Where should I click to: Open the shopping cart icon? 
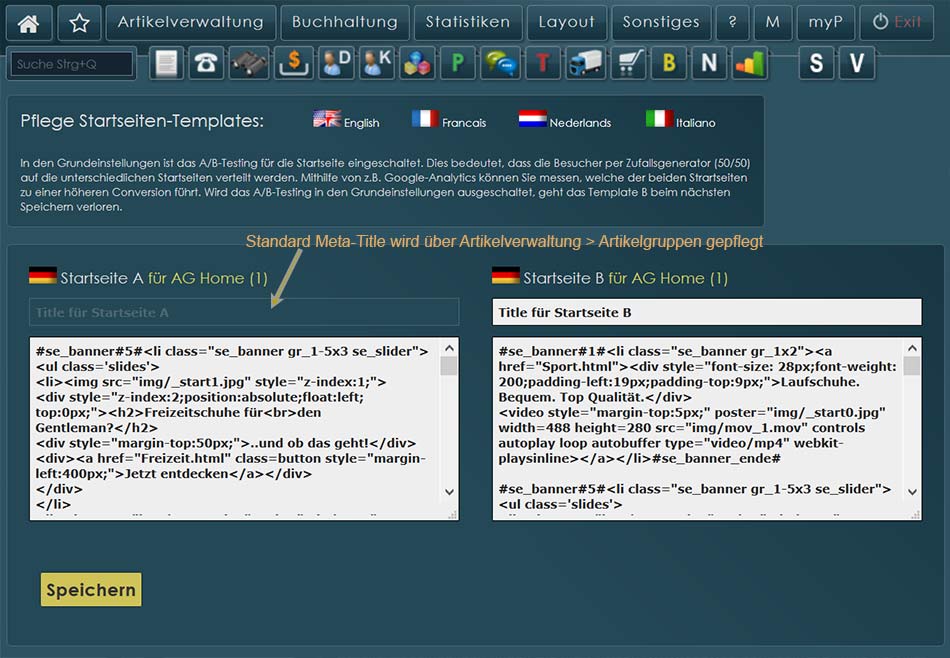(628, 63)
